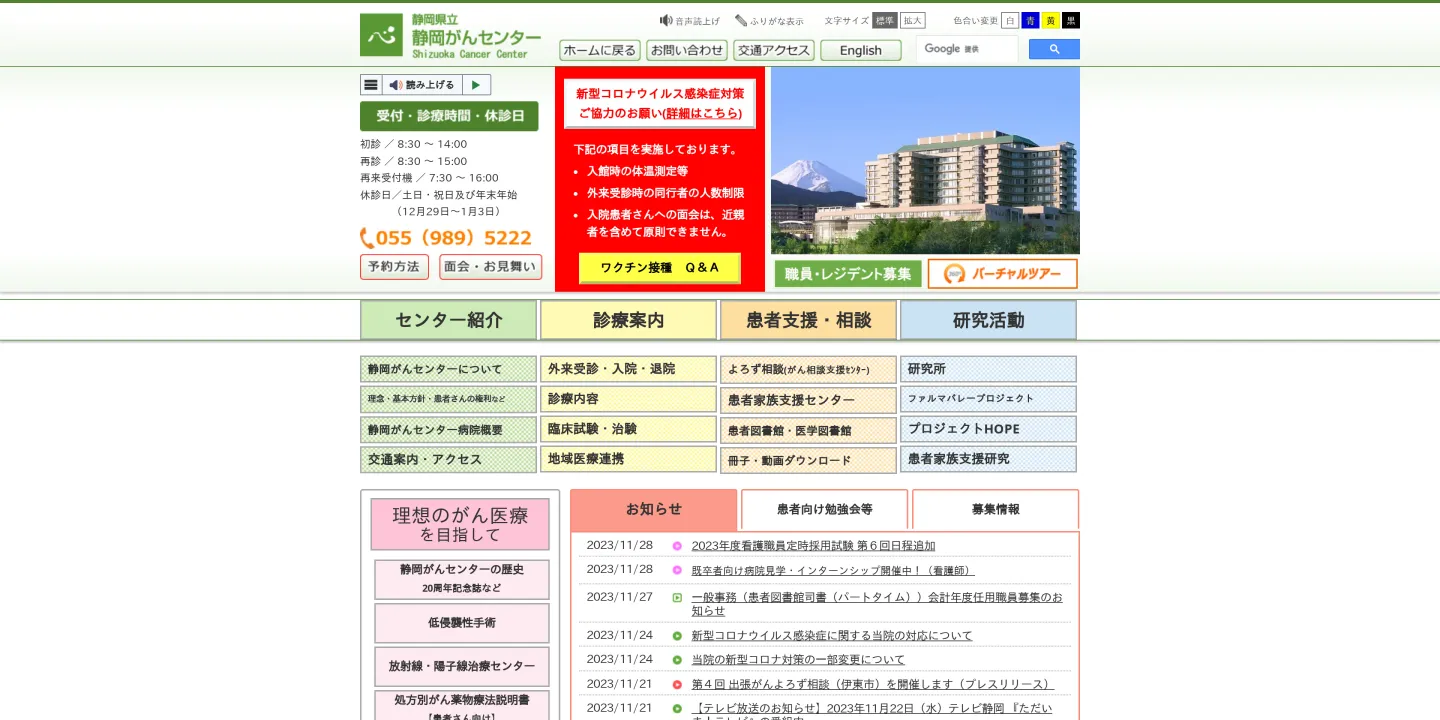Open 既卒者向け病院見学・インターンシップ news link
The width and height of the screenshot is (1440, 720).
pyautogui.click(x=833, y=571)
